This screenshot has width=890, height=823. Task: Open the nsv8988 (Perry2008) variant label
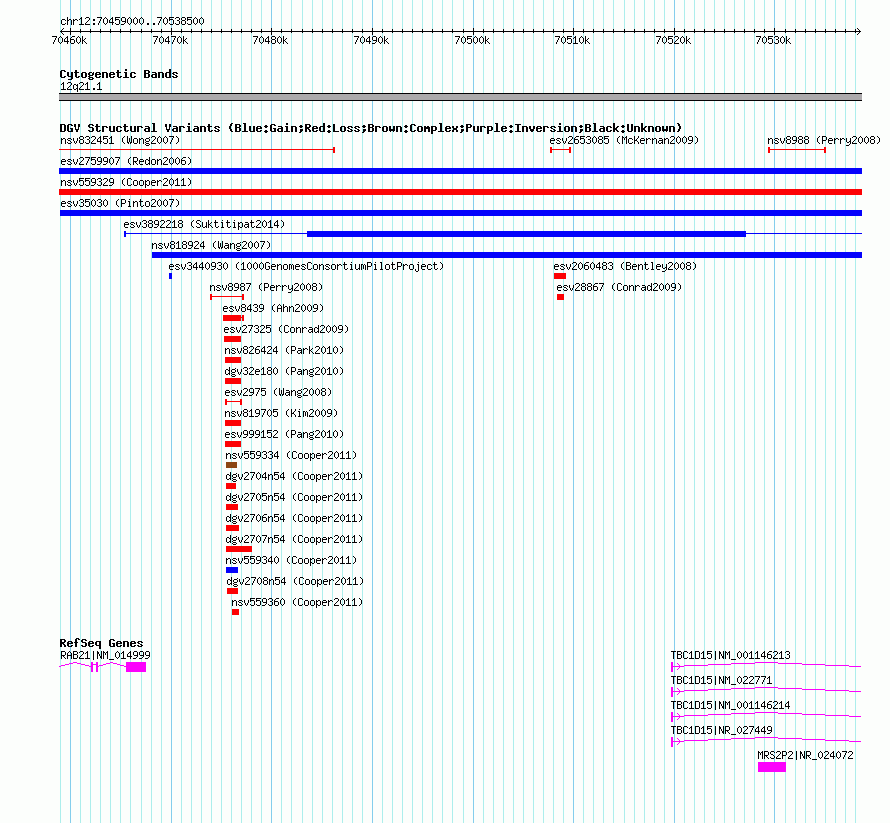click(x=824, y=140)
